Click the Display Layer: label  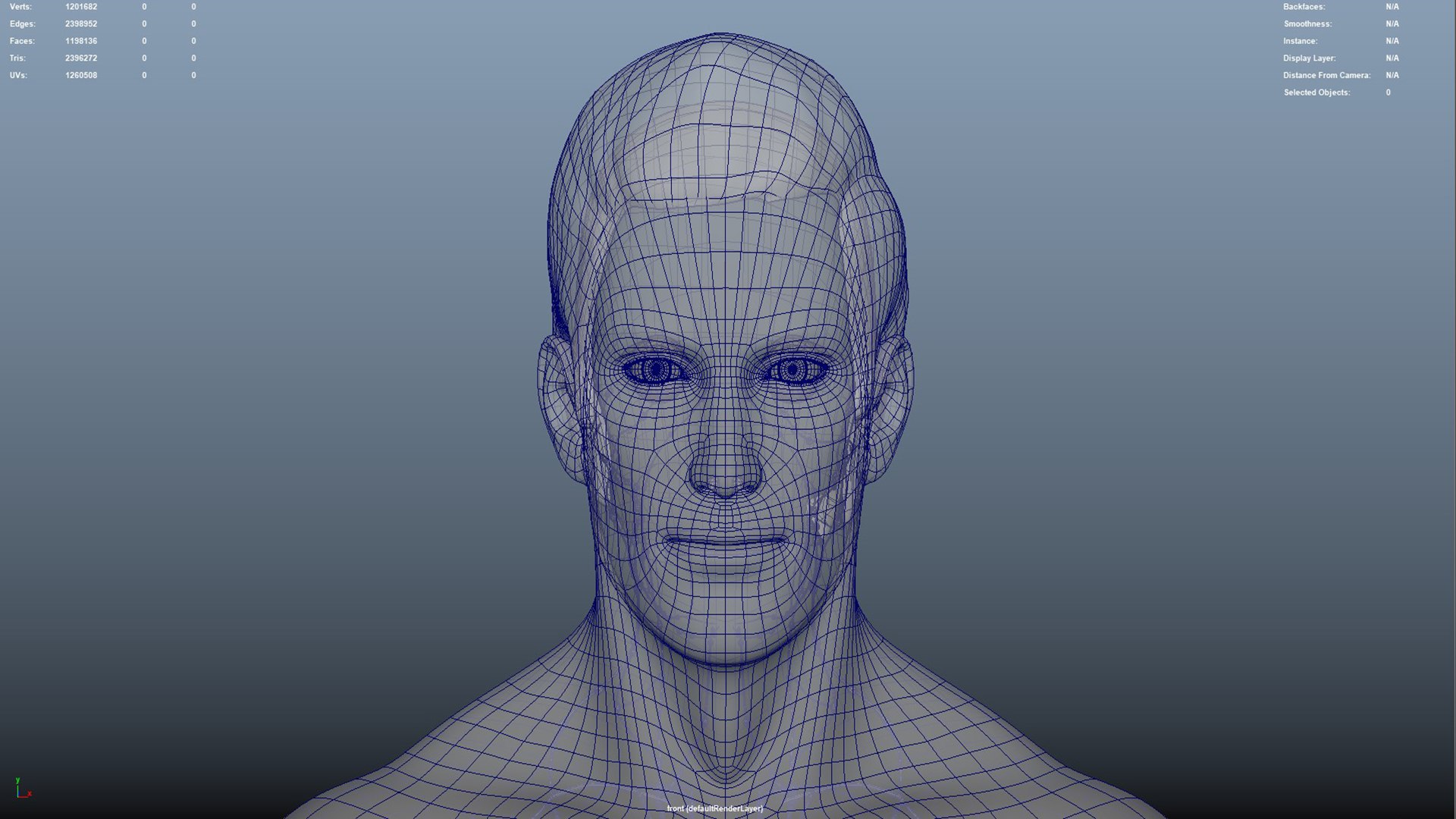[x=1310, y=58]
